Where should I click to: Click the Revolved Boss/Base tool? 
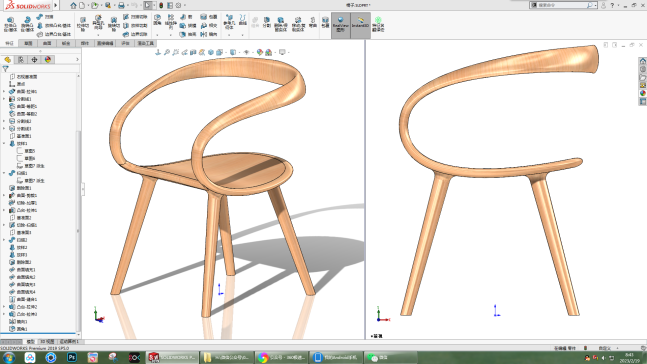tap(27, 24)
